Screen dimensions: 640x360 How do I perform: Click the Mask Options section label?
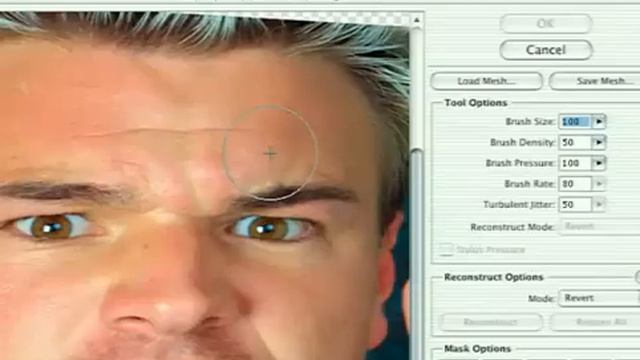click(477, 349)
